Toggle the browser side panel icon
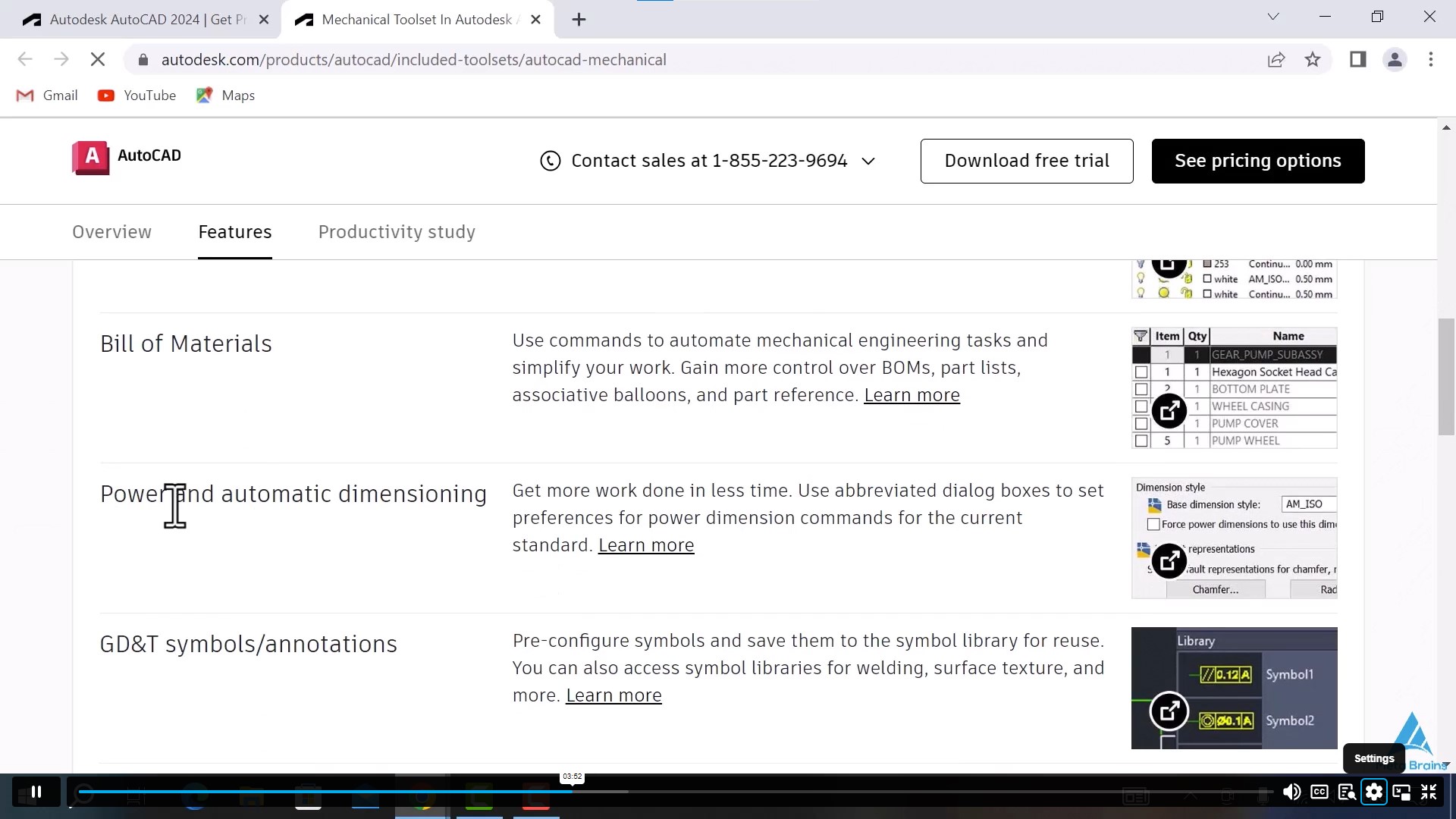This screenshot has height=819, width=1456. (x=1357, y=59)
